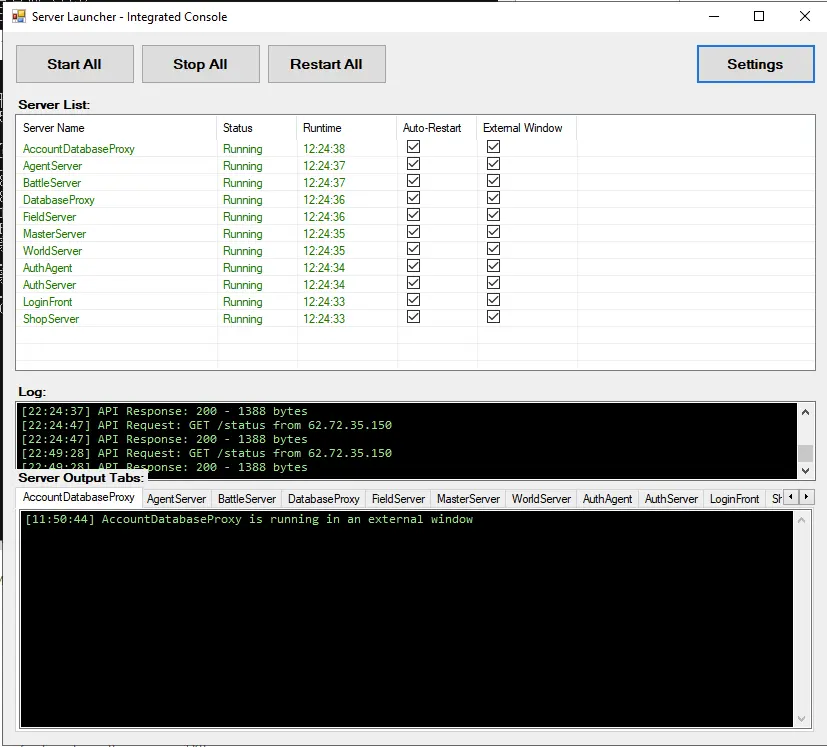827x747 pixels.
Task: Select the AgentServer row name
Action: pyautogui.click(x=52, y=166)
